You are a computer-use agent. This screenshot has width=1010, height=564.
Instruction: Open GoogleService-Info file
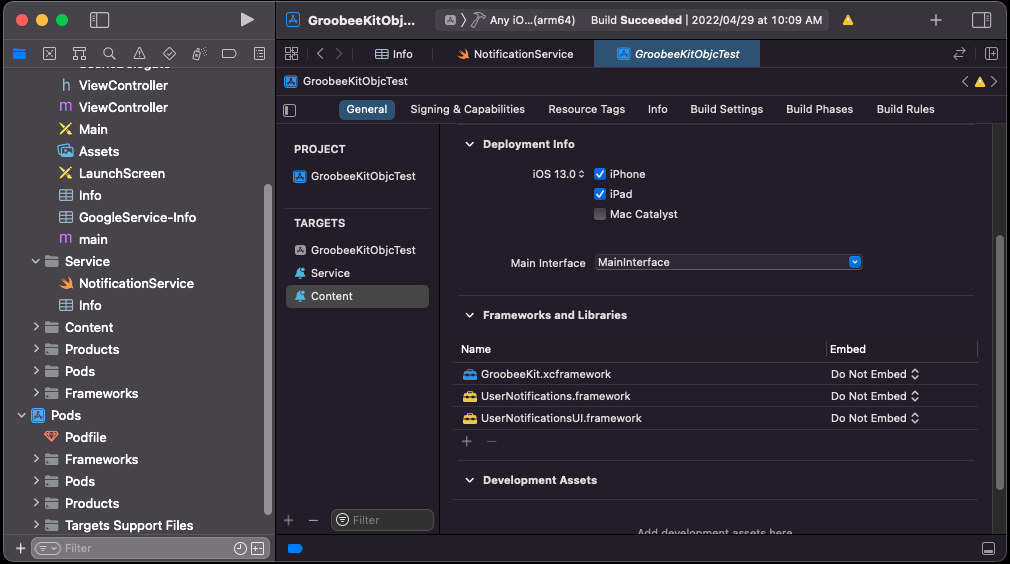click(x=137, y=218)
